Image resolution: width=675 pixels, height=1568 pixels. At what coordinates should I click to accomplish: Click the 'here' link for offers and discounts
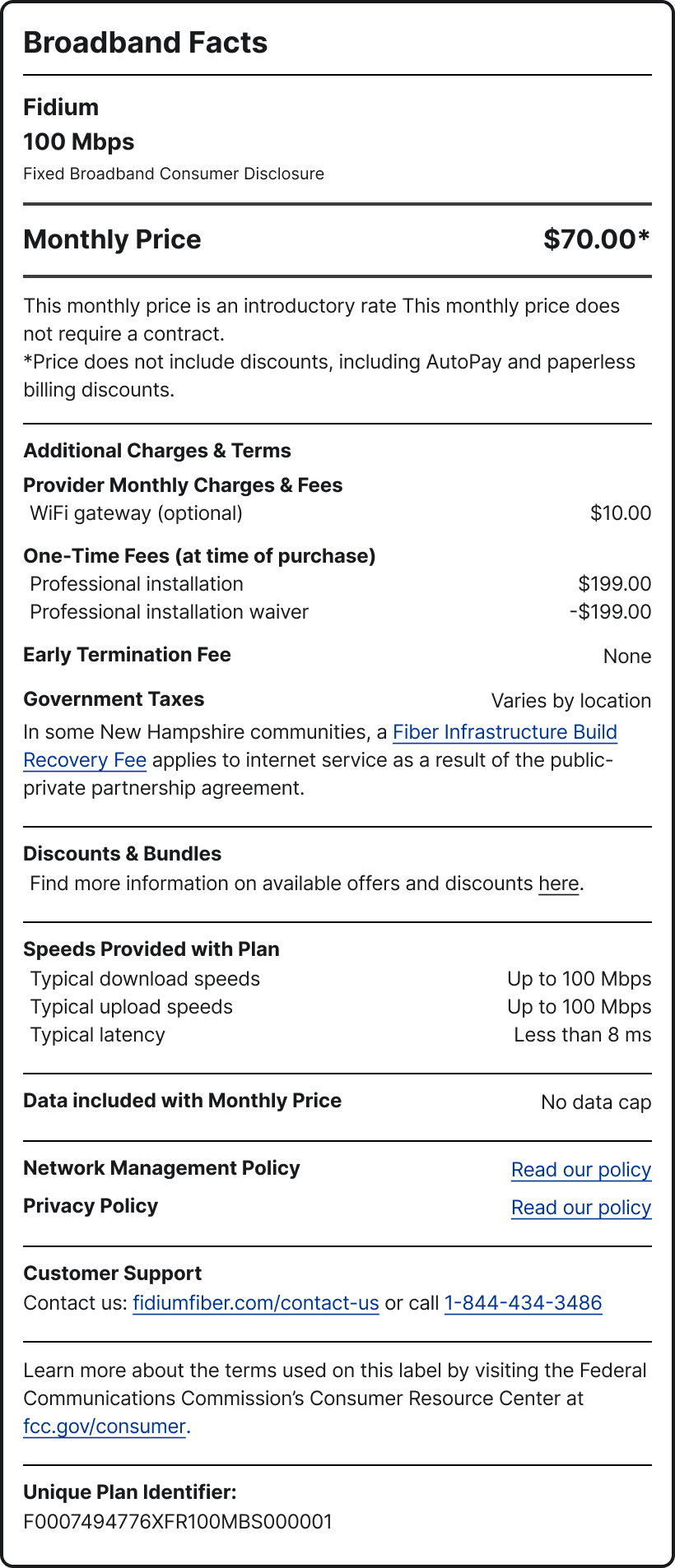point(558,884)
